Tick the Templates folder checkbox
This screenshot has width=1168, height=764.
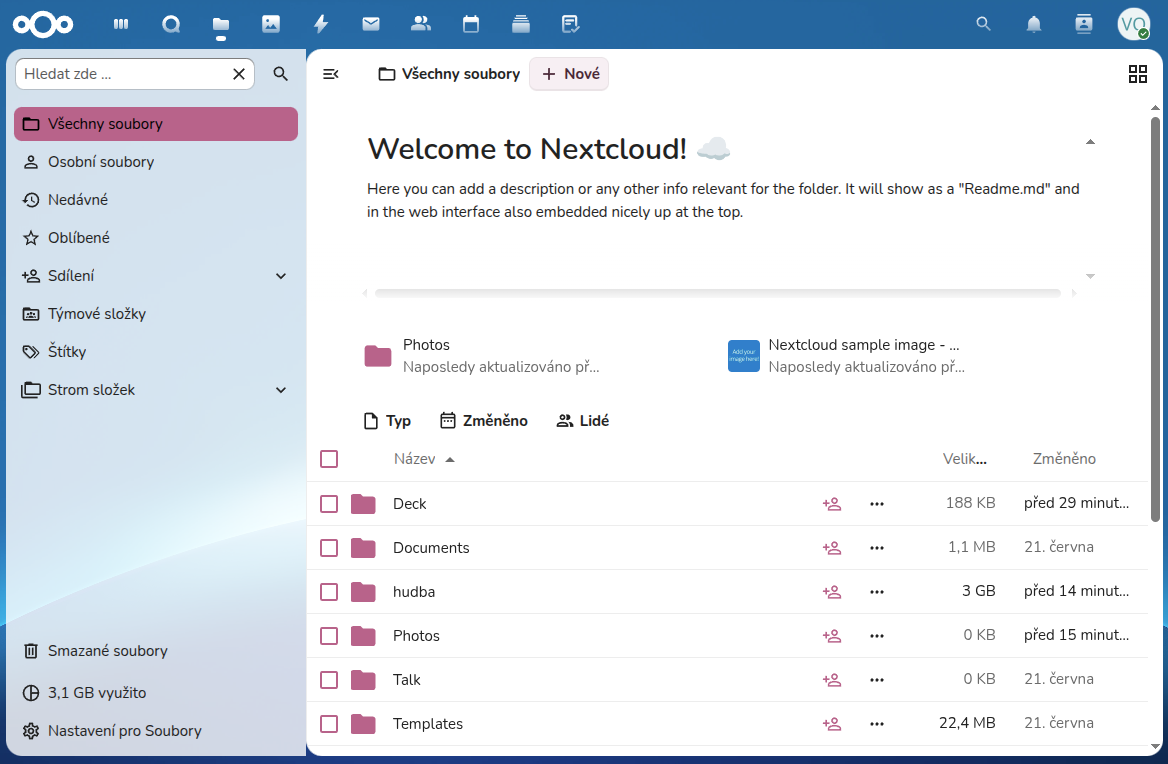[x=329, y=724]
